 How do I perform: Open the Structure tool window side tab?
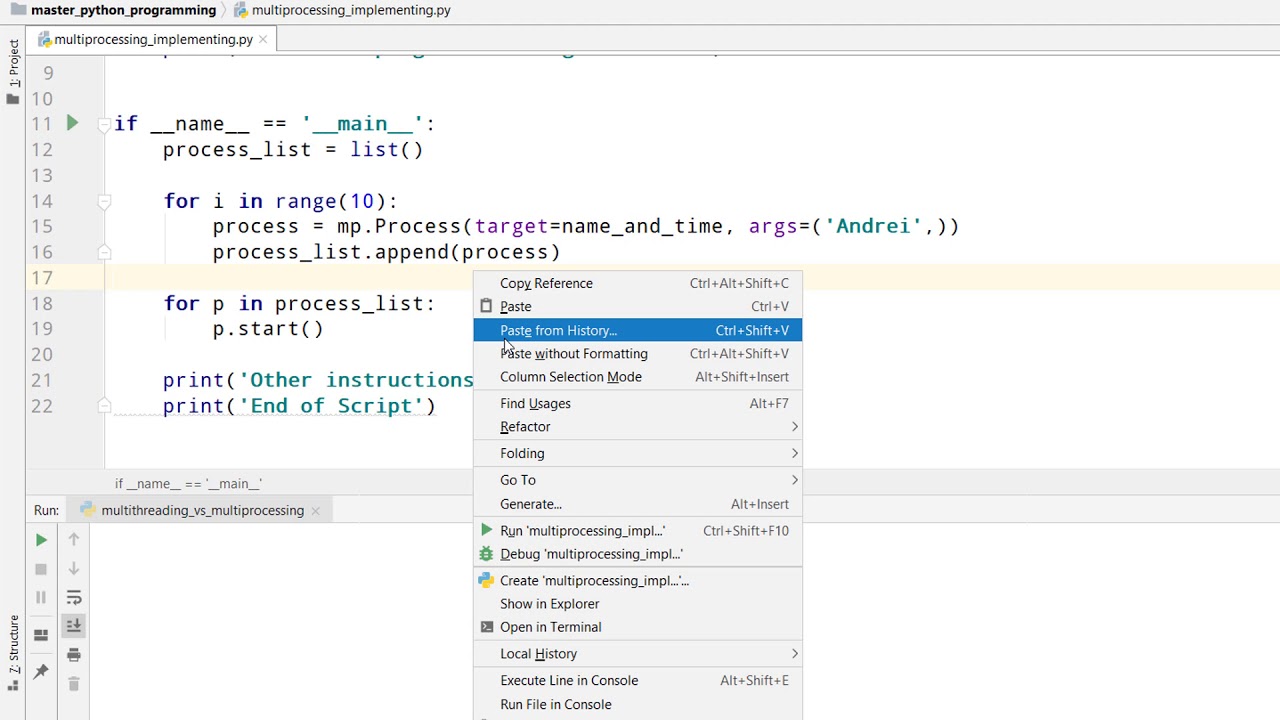pos(13,652)
